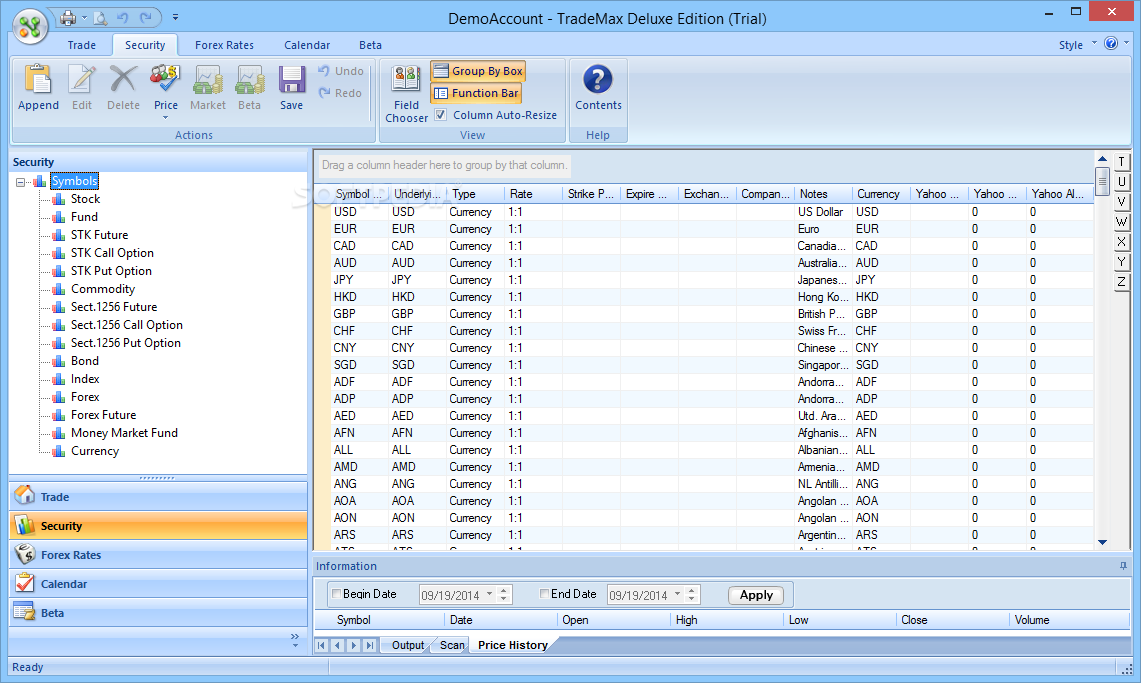
Task: Expand navigation pane configure chevron
Action: click(295, 640)
